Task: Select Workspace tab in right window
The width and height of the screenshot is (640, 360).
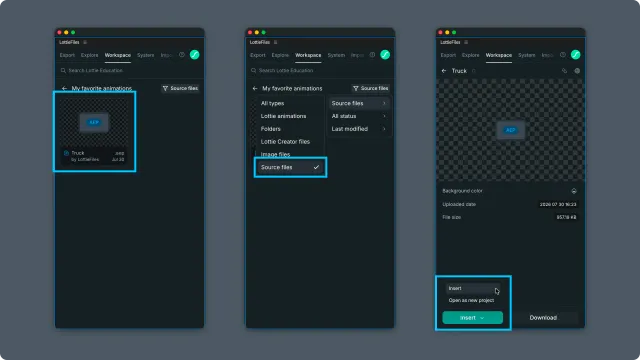Action: coord(499,55)
